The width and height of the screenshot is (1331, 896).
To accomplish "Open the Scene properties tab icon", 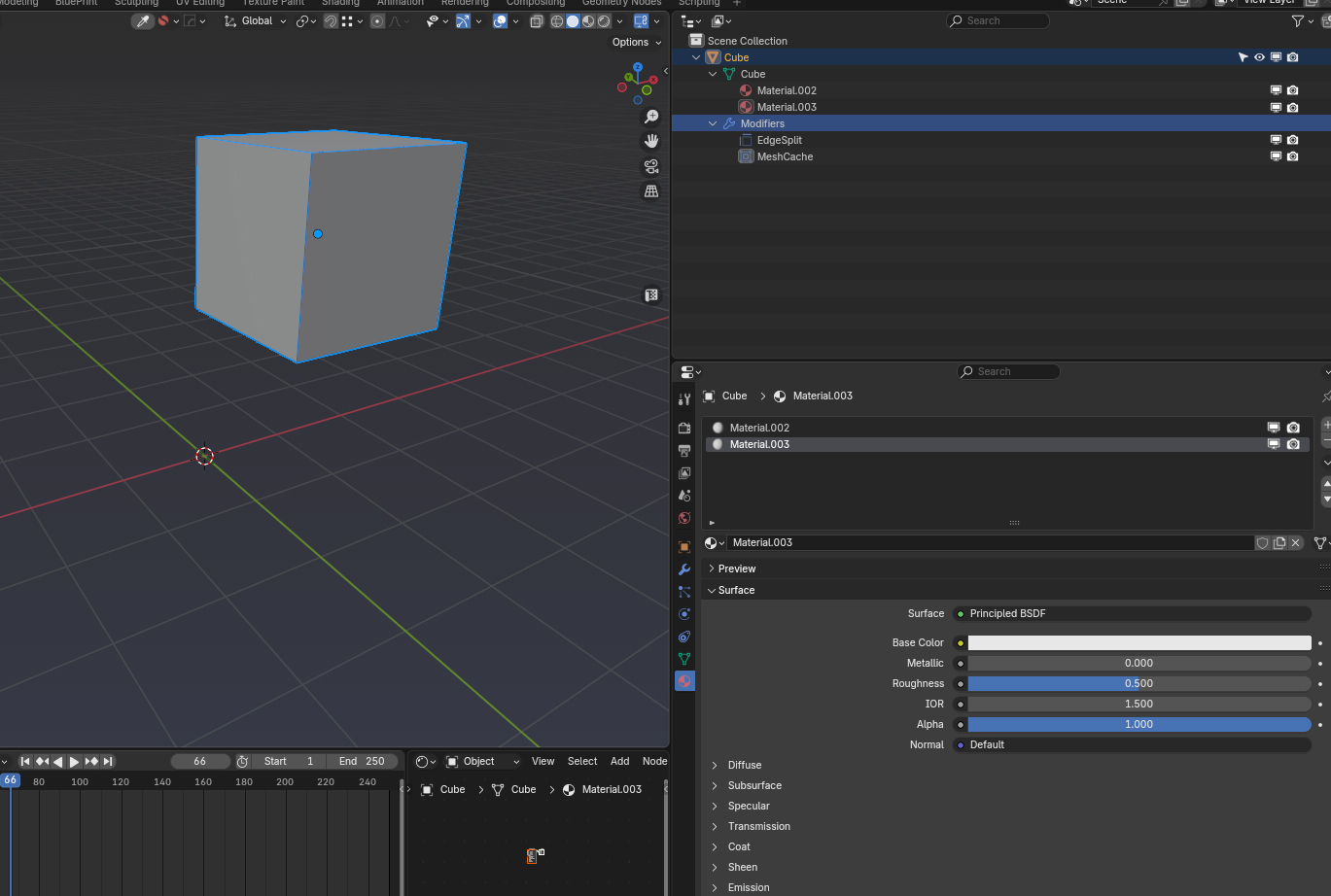I will [x=684, y=496].
